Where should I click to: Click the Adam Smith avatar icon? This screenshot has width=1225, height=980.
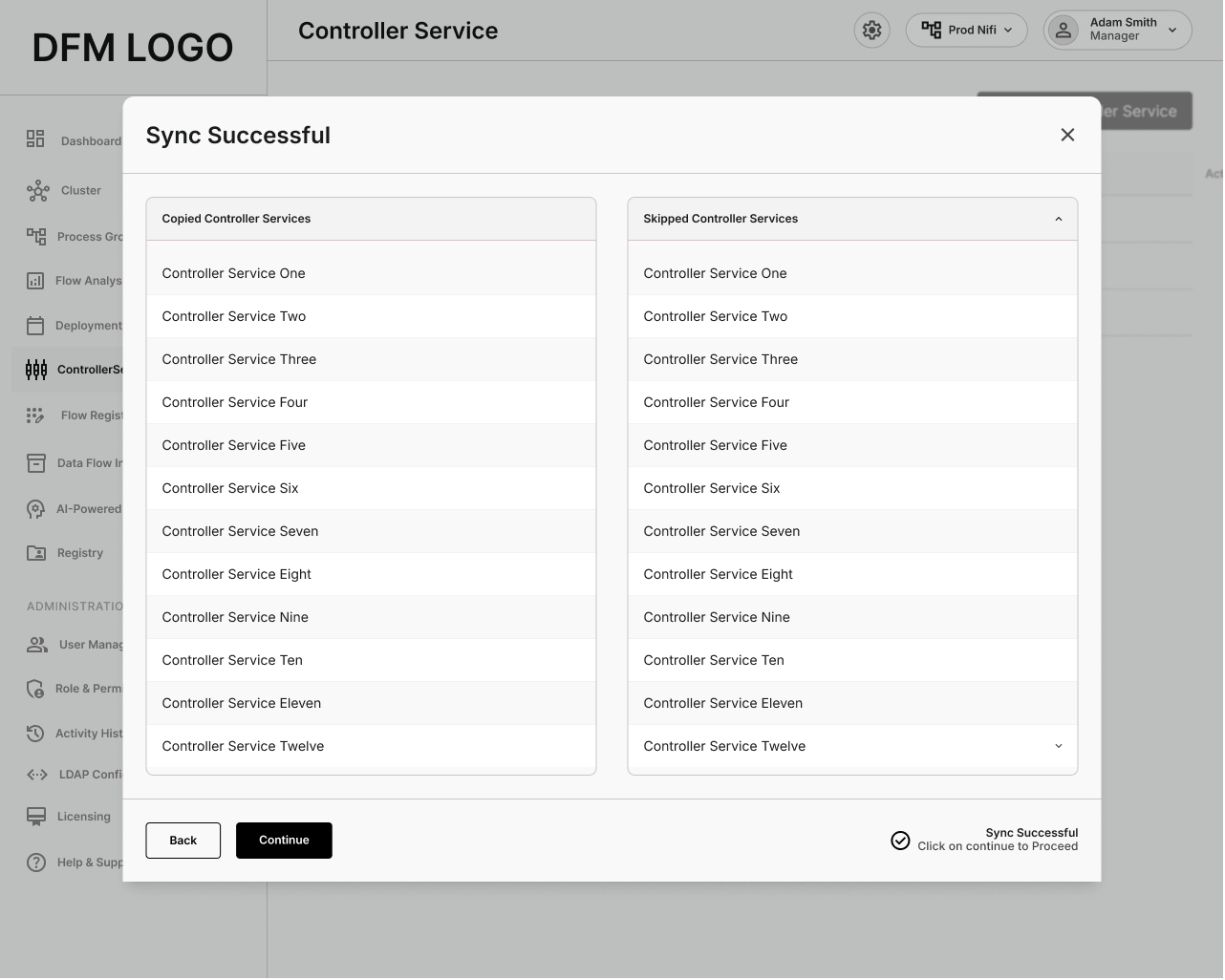point(1064,31)
